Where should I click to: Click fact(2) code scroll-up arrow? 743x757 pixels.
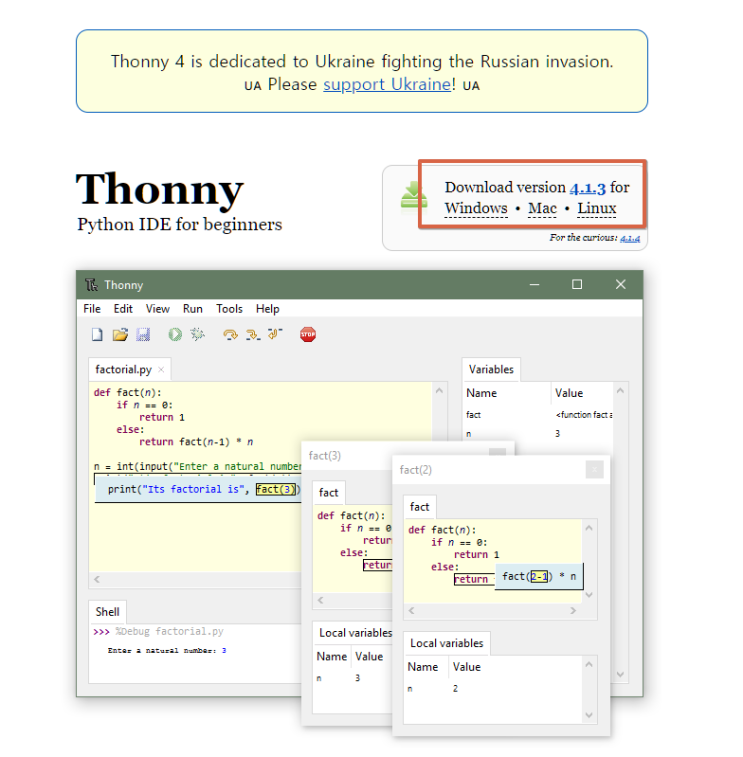(589, 528)
